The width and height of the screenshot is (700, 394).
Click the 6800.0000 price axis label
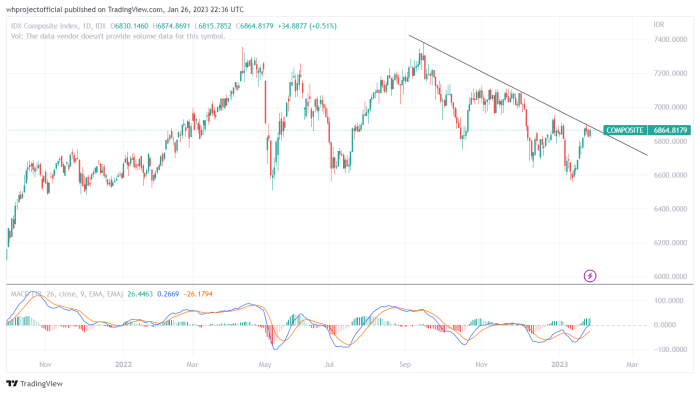(670, 141)
